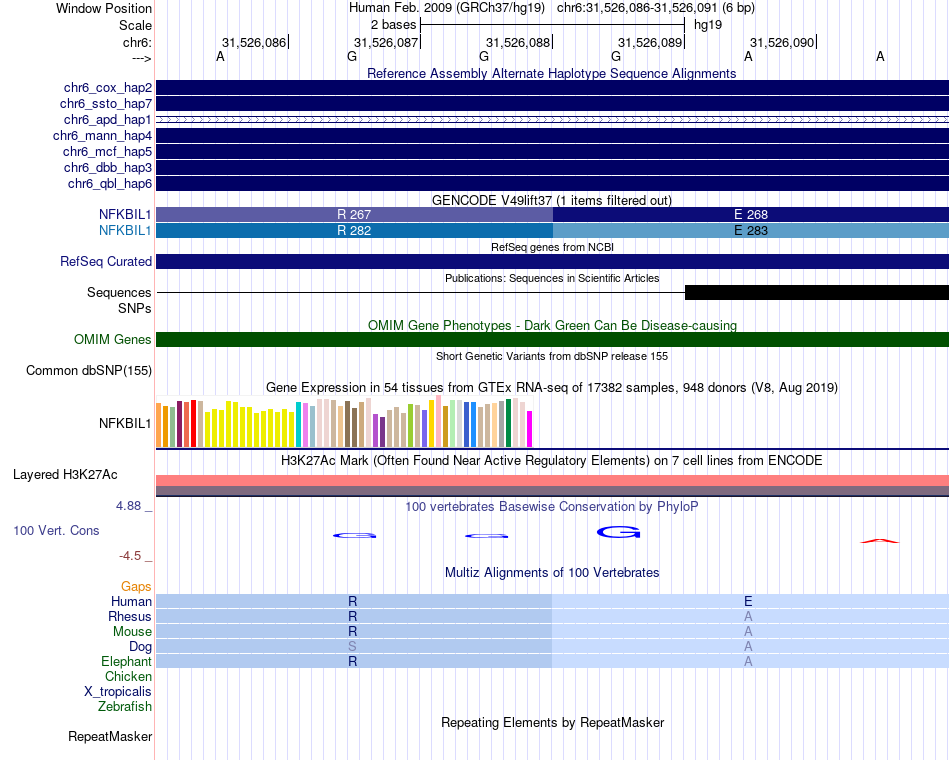Click the Mouse species label

132,632
